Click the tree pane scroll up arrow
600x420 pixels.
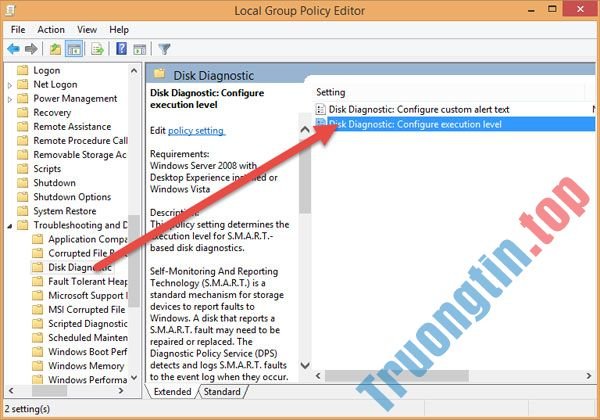pyautogui.click(x=134, y=69)
